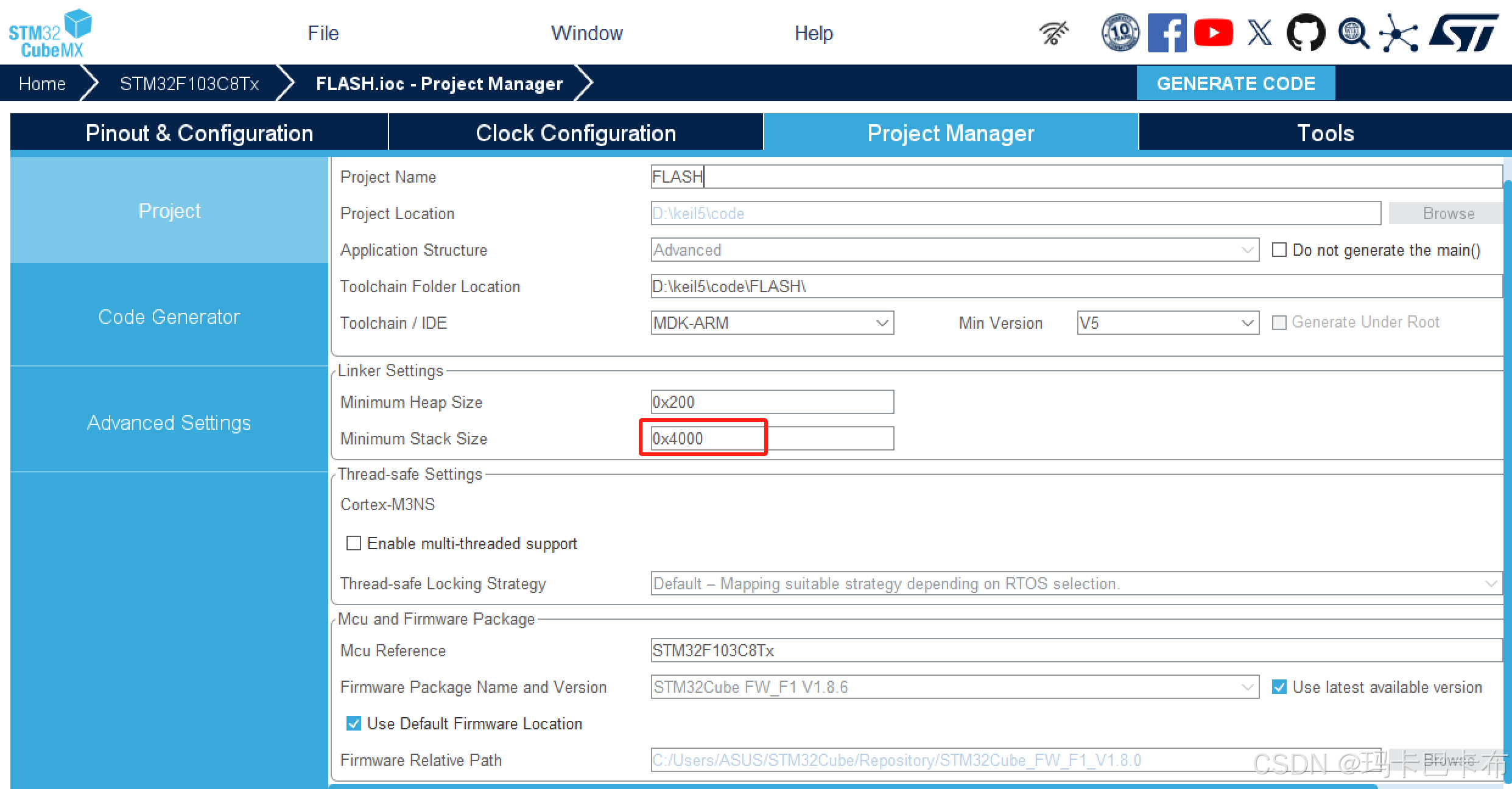The height and width of the screenshot is (789, 1512).
Task: Open the File menu
Action: (x=323, y=33)
